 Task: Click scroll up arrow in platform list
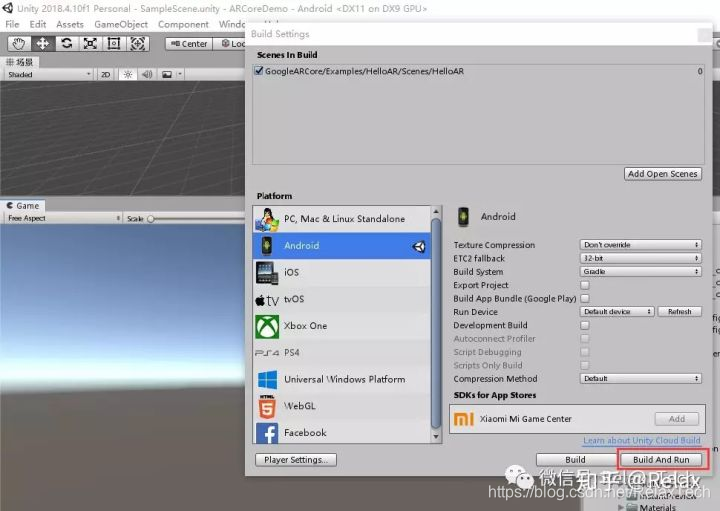(436, 211)
